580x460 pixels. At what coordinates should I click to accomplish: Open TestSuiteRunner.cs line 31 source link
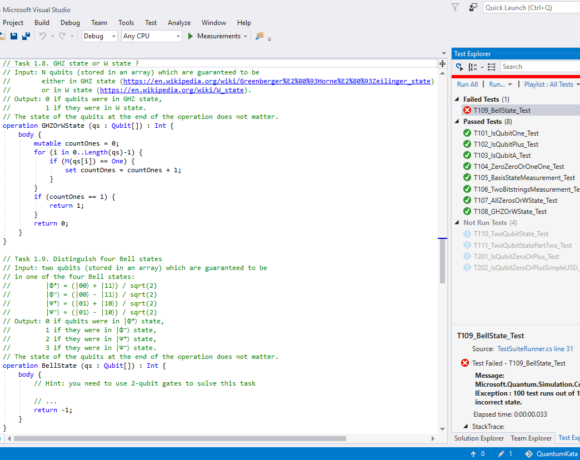[x=535, y=349]
